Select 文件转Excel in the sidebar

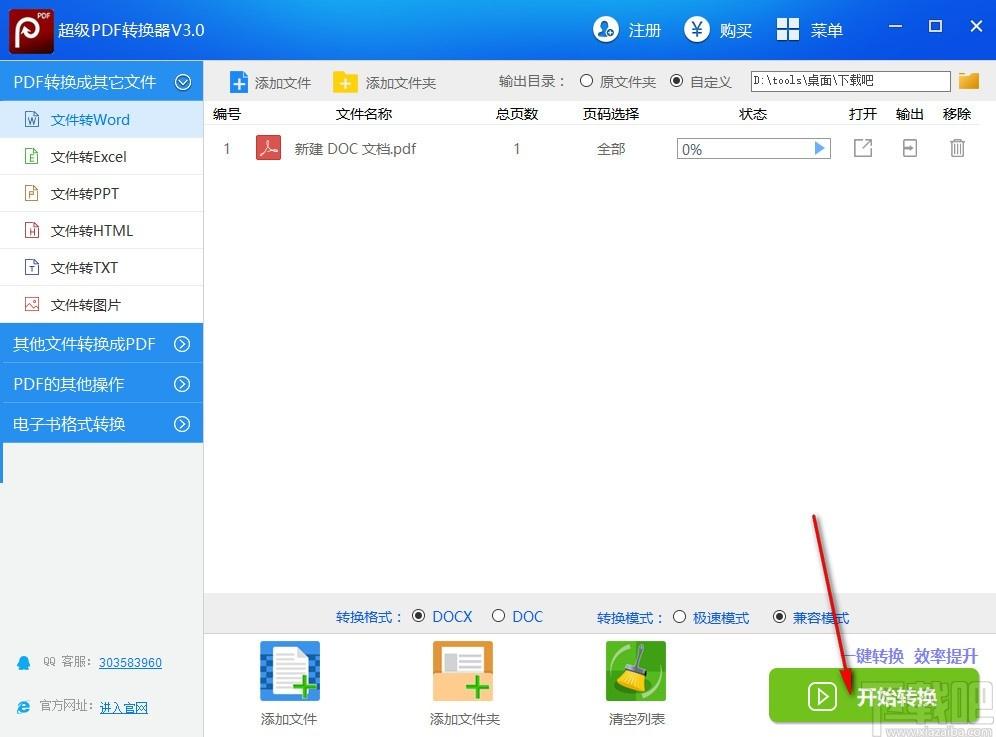[102, 156]
